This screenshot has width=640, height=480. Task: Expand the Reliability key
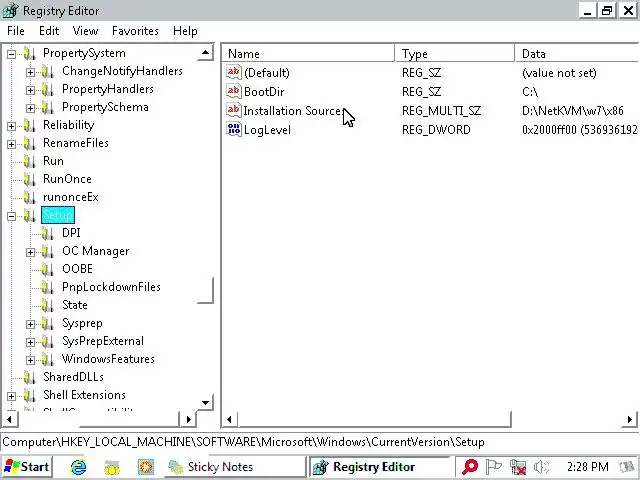12,126
